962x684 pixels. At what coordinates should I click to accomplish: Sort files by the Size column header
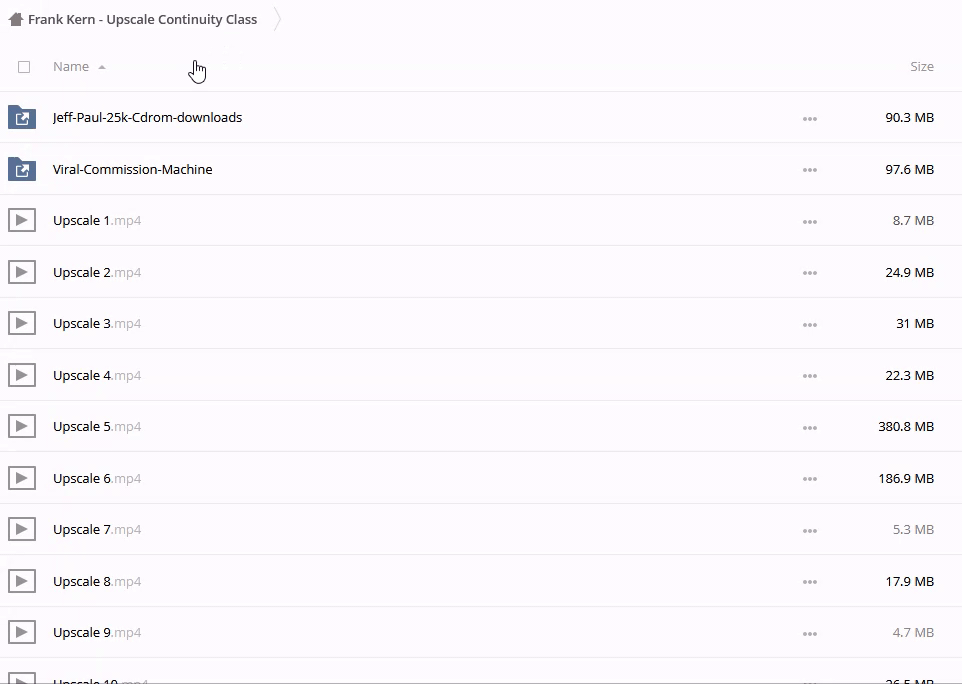[x=921, y=67]
